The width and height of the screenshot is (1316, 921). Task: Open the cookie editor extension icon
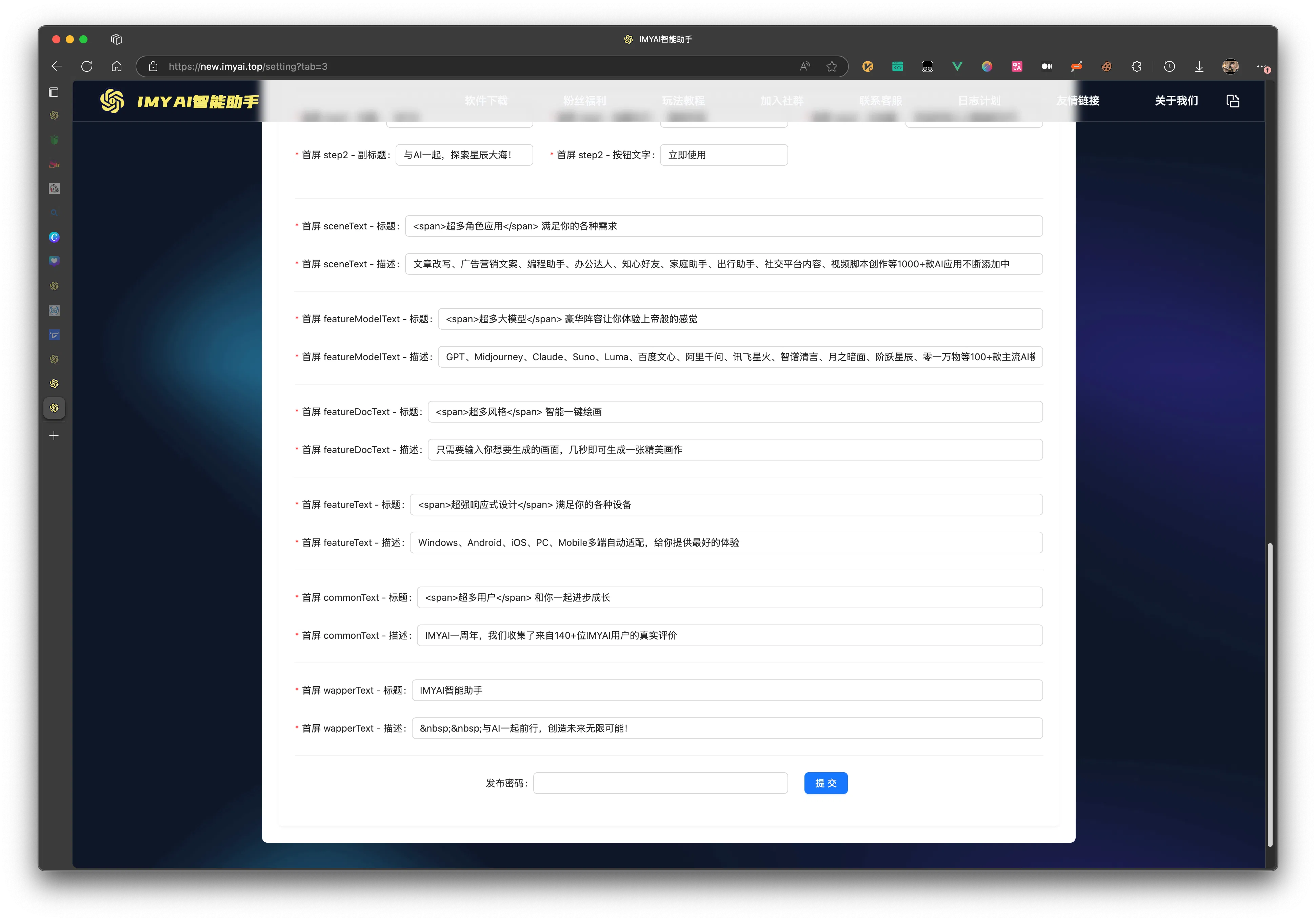click(x=1106, y=66)
